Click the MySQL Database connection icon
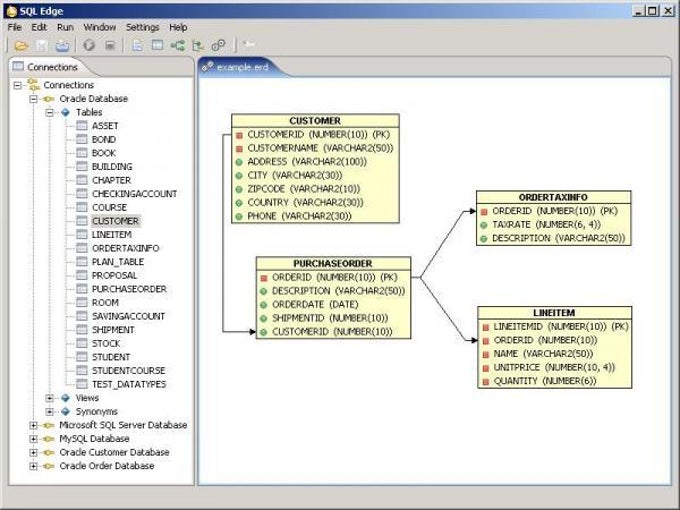 tap(48, 439)
